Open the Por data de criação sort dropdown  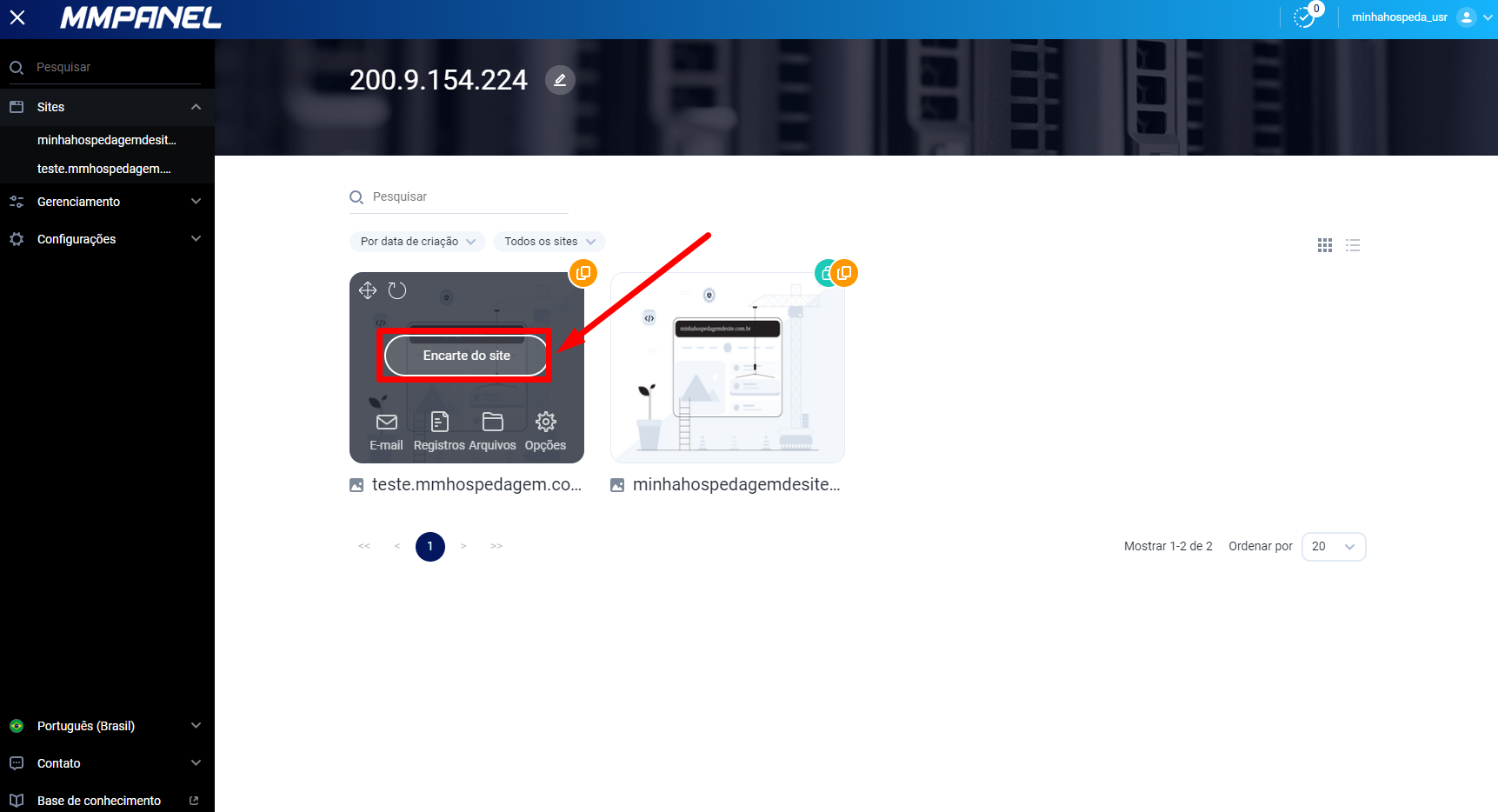417,242
